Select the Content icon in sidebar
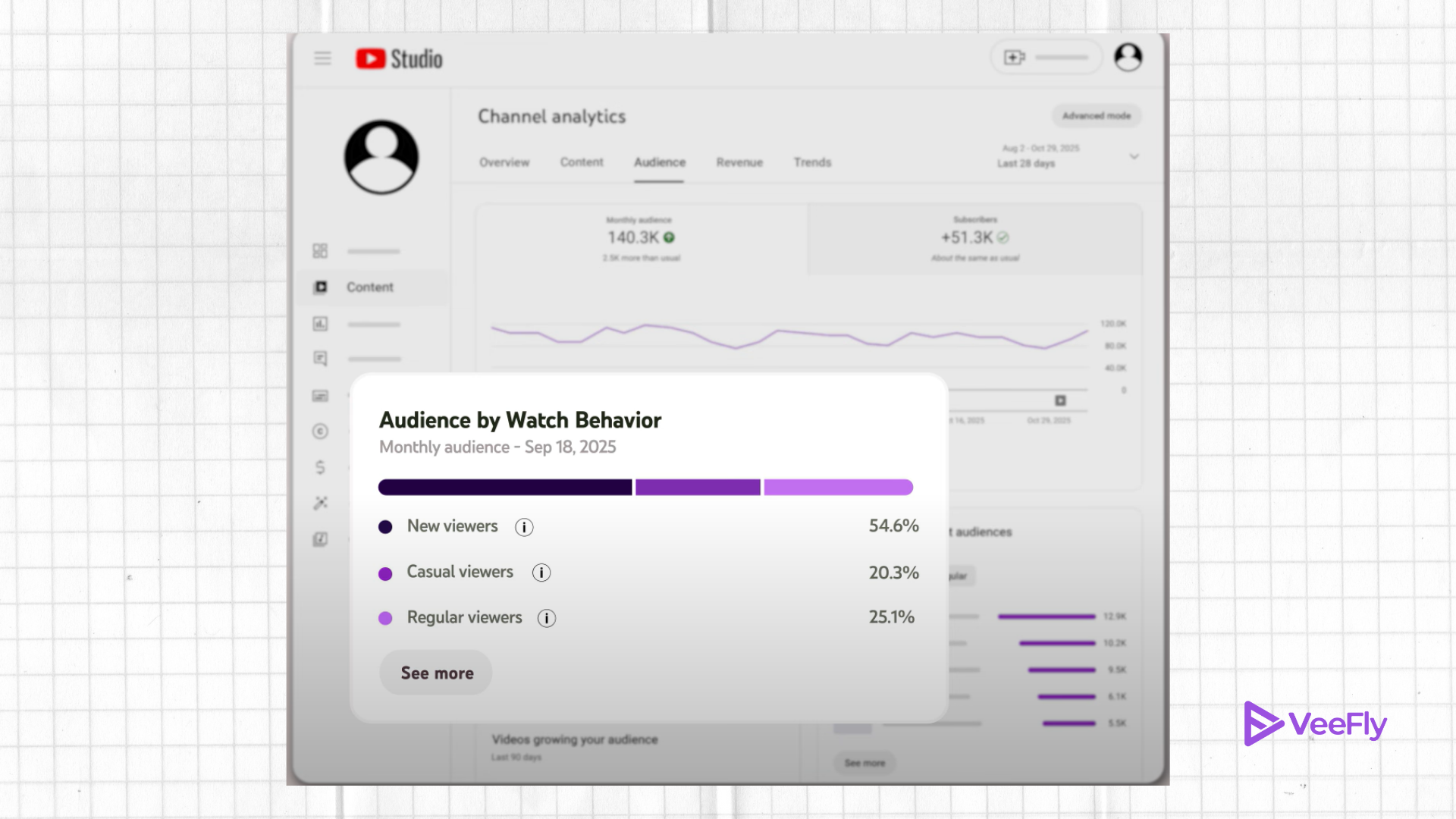The width and height of the screenshot is (1456, 819). tap(321, 287)
